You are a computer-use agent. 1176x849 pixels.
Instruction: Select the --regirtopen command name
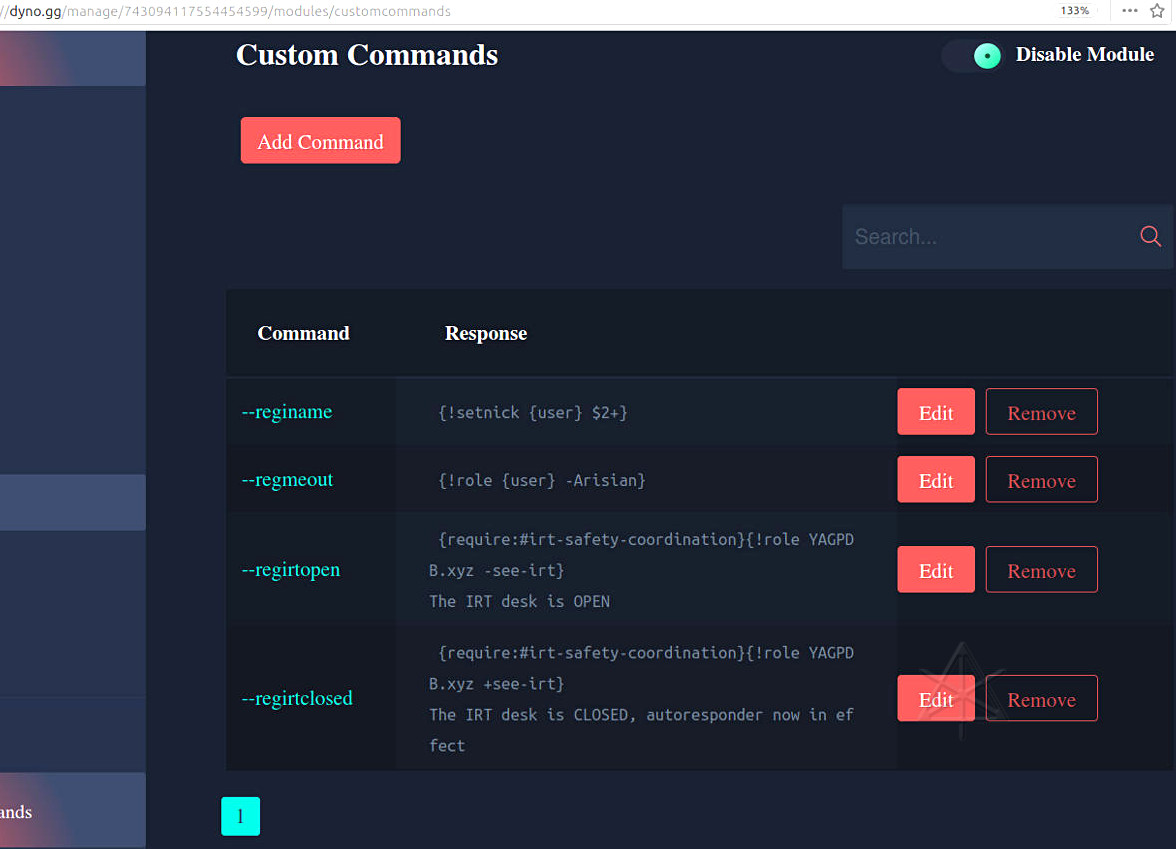(x=291, y=570)
